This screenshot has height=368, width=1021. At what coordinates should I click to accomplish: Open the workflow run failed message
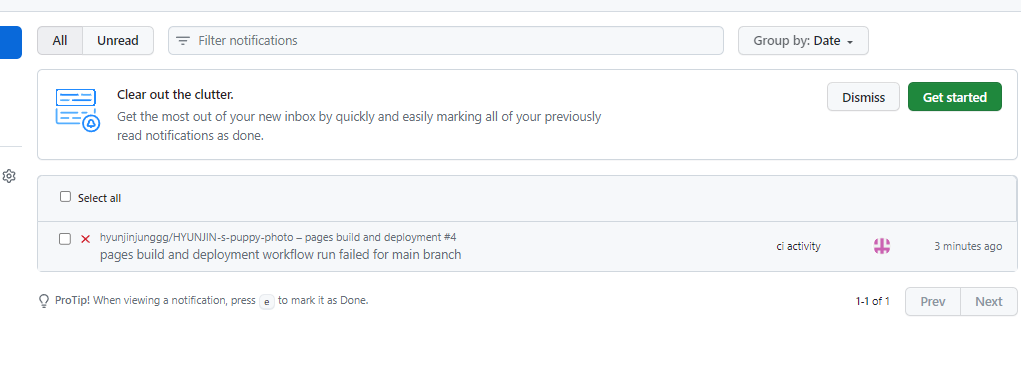[x=281, y=255]
